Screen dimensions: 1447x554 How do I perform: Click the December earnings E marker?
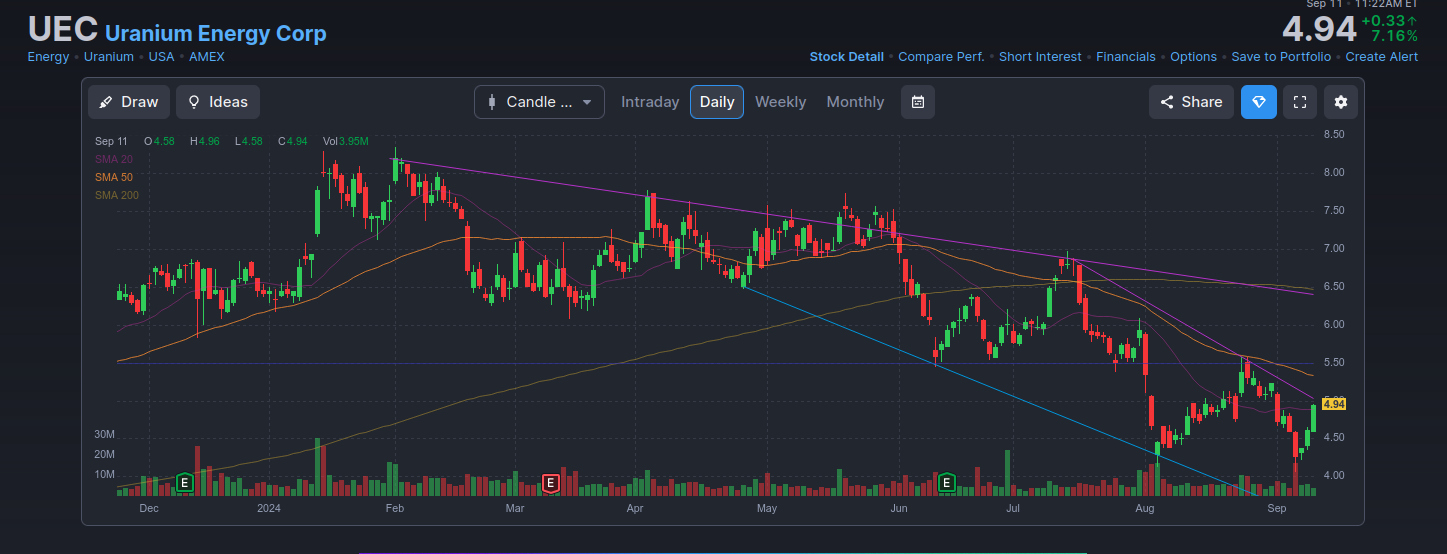coord(184,483)
